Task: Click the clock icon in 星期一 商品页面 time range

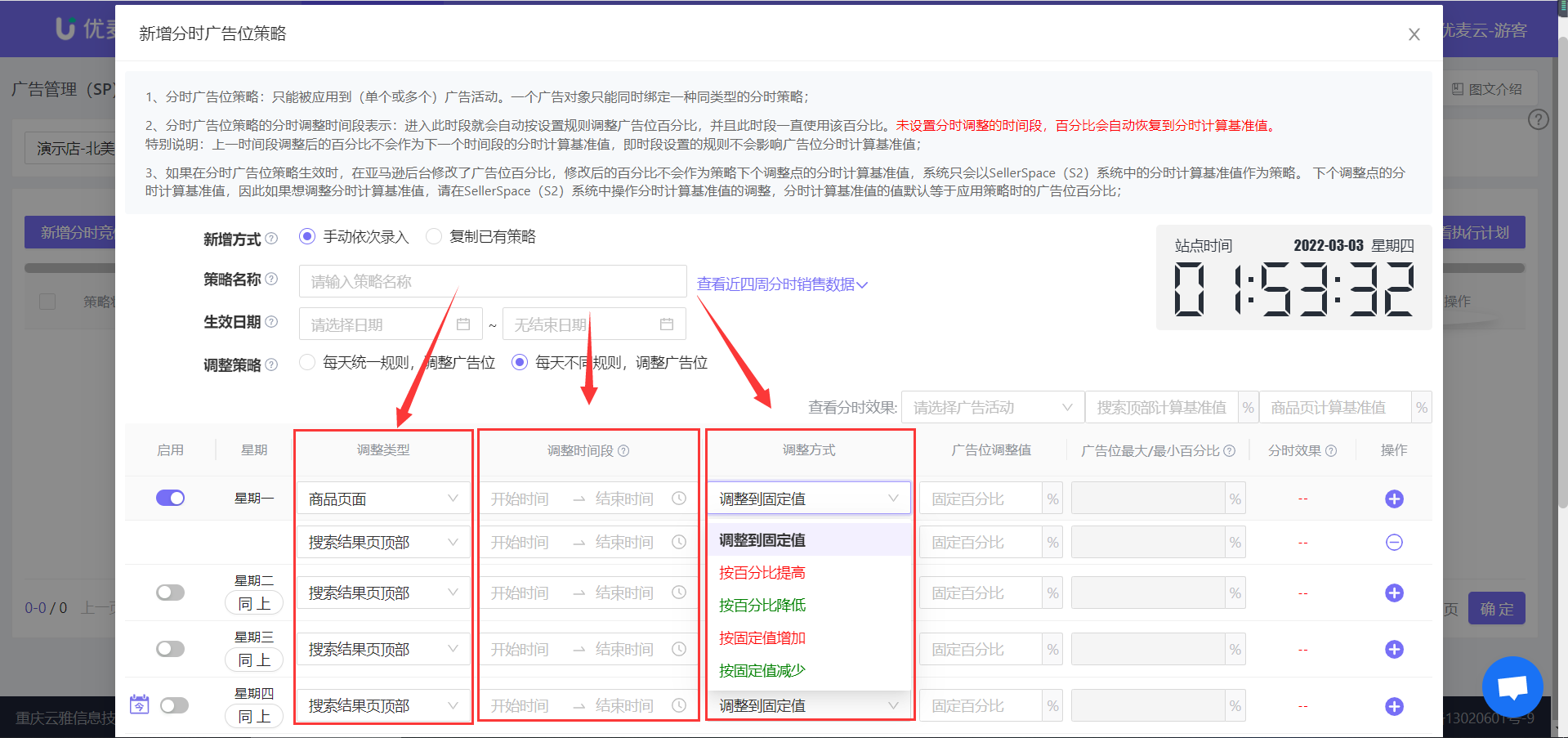Action: [x=678, y=499]
